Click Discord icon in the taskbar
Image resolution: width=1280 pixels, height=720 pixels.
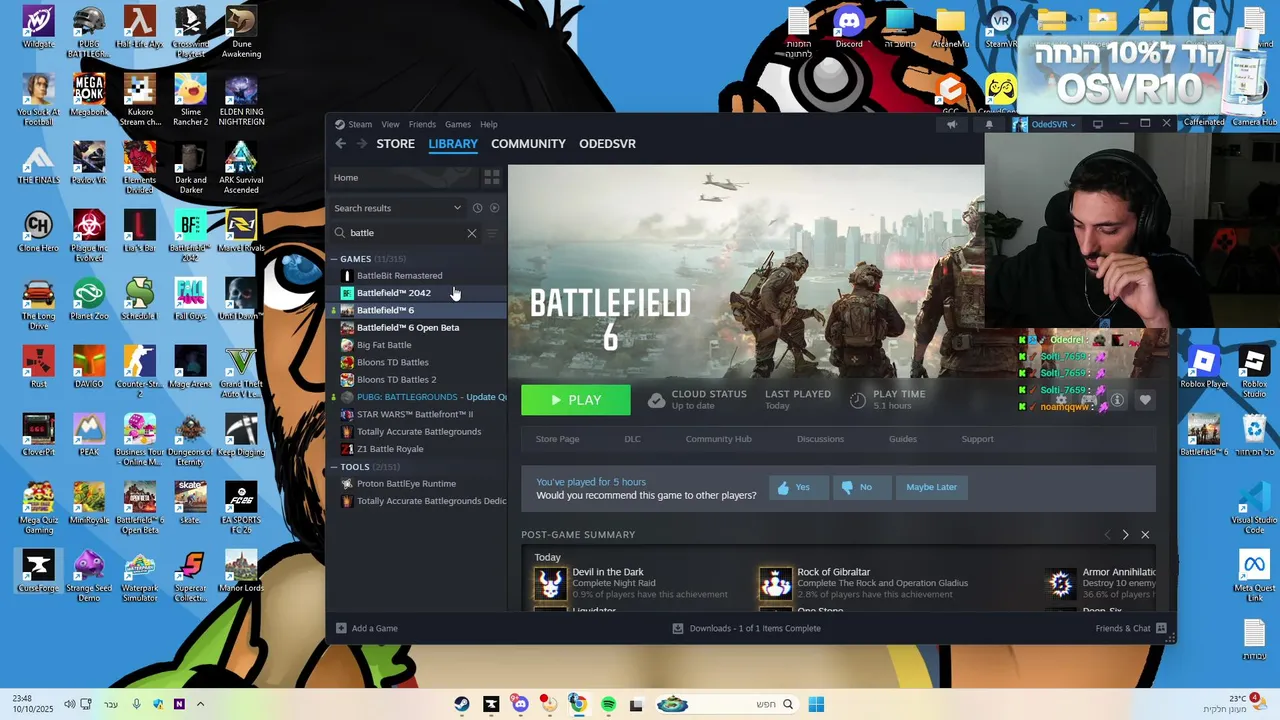click(520, 704)
